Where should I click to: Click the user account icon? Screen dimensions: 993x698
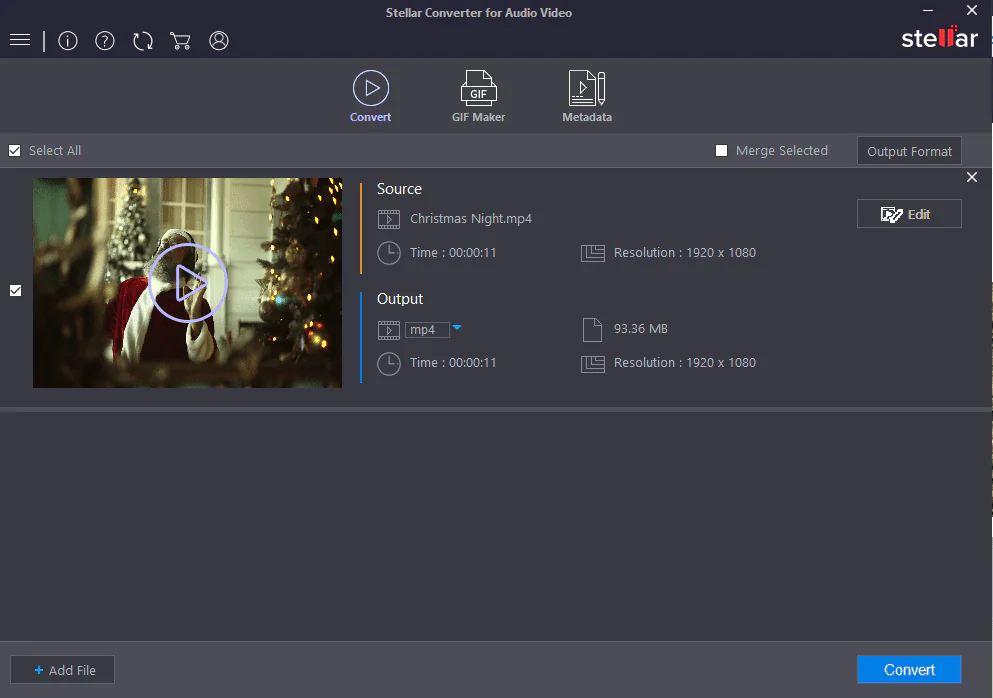click(x=219, y=41)
